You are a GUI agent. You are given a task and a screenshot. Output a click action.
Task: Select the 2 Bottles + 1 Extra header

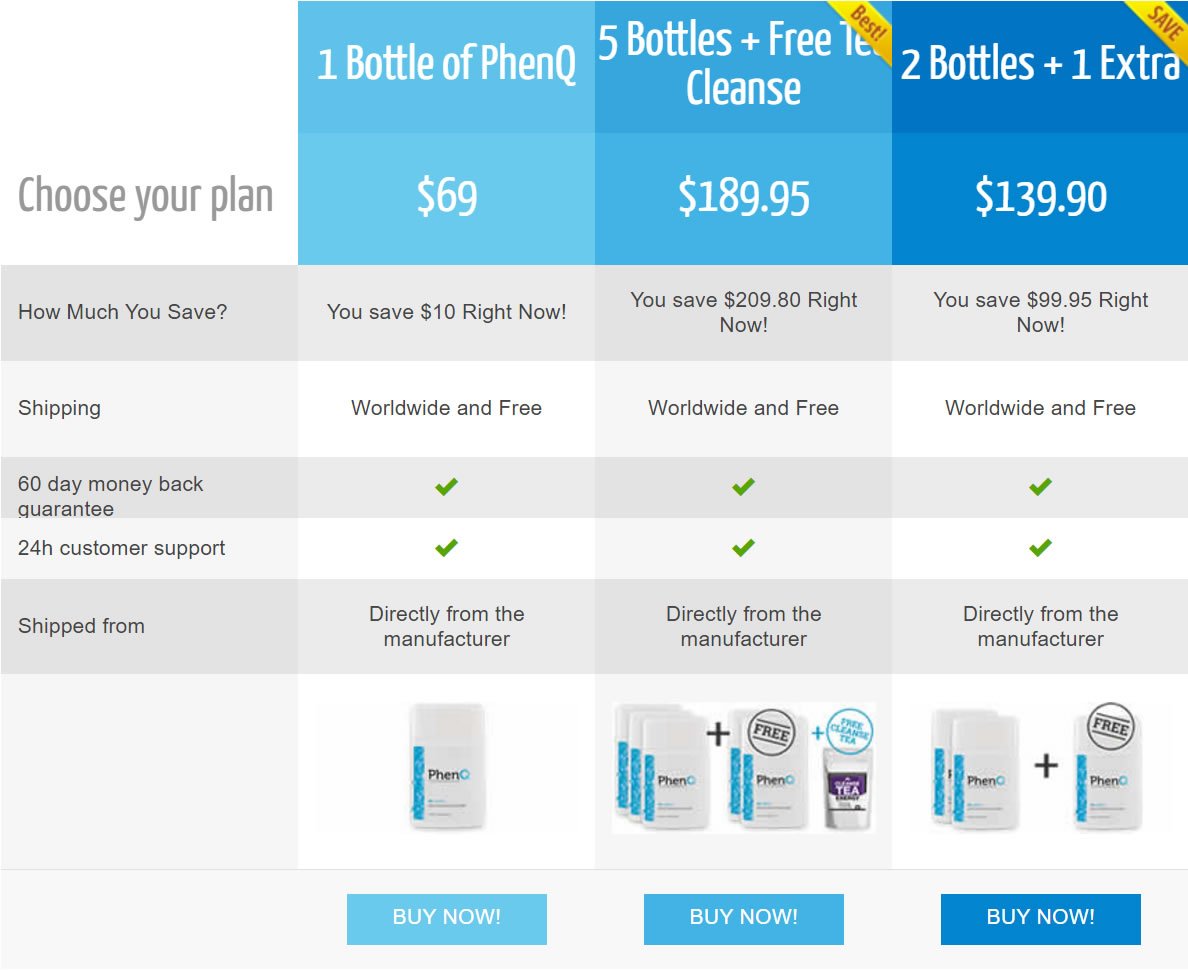[x=1040, y=67]
